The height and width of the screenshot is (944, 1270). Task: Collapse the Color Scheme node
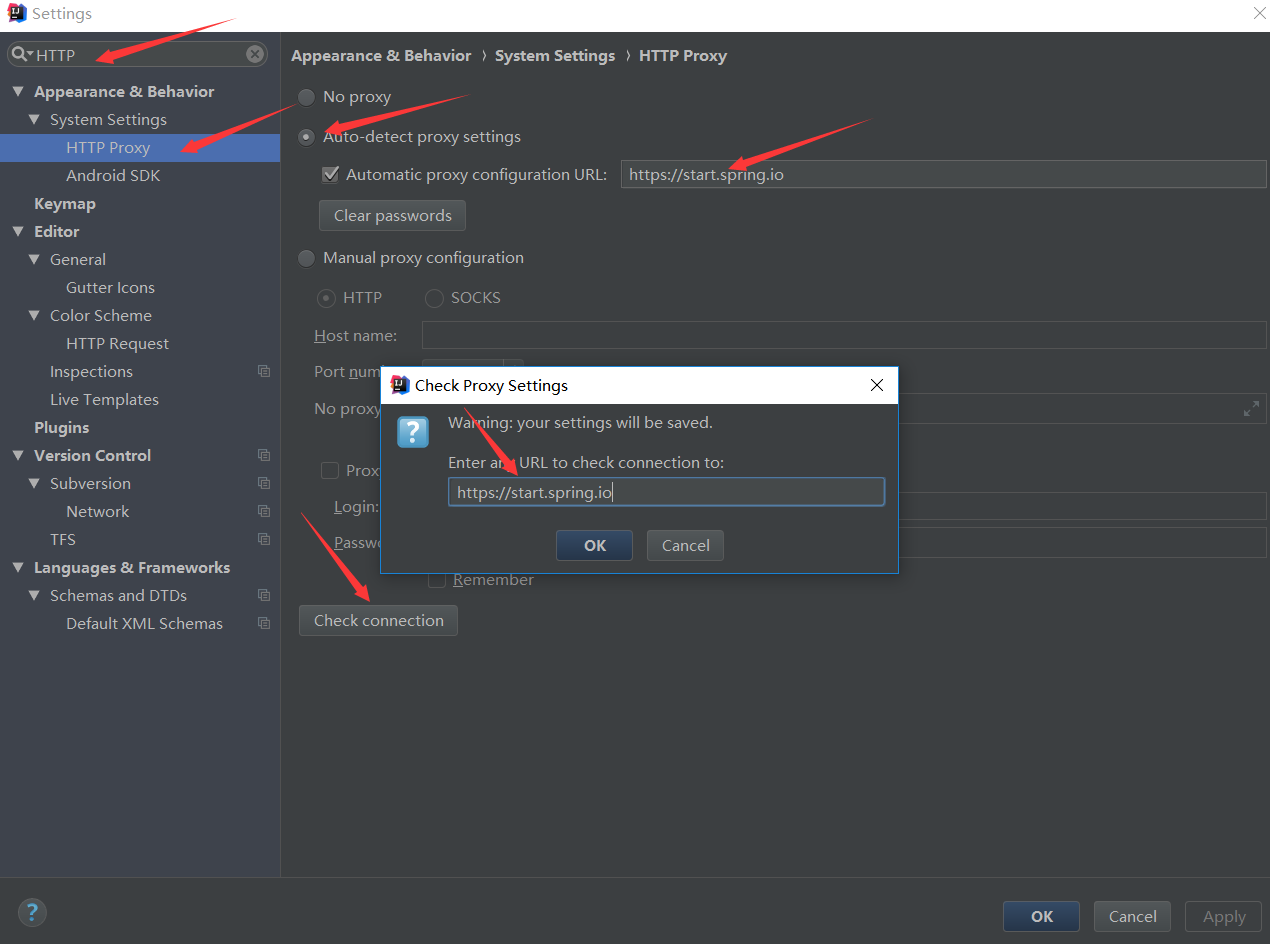34,315
